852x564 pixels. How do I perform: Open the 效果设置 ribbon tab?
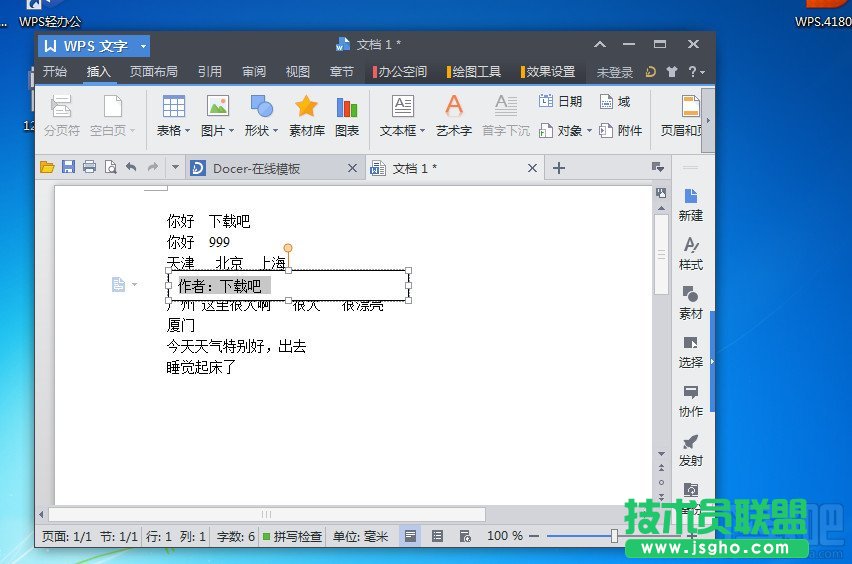pyautogui.click(x=548, y=72)
